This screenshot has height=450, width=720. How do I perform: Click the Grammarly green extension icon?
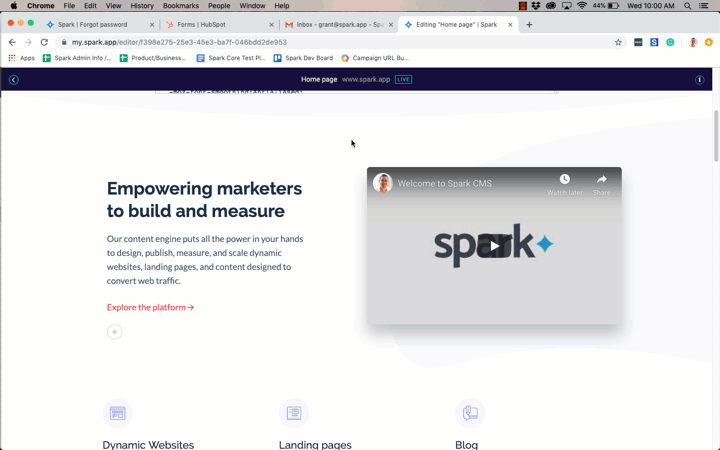pyautogui.click(x=670, y=42)
